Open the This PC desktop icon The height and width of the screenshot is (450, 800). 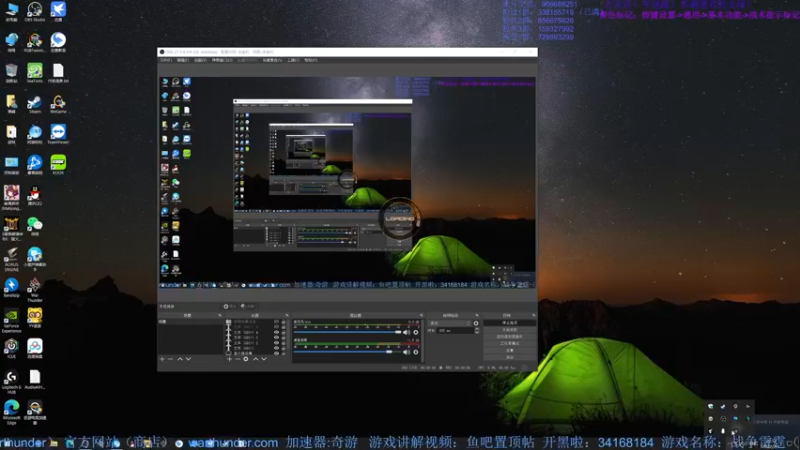11,12
